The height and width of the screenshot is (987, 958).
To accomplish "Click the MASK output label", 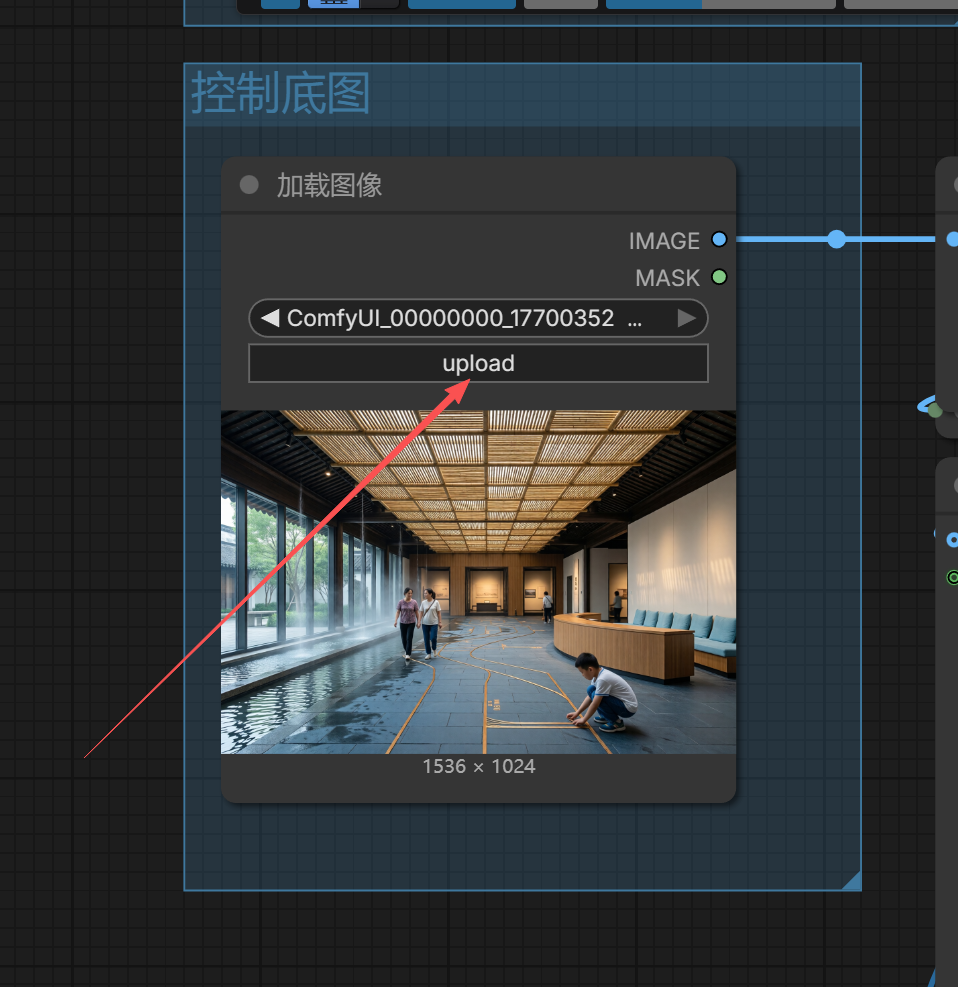I will click(667, 278).
